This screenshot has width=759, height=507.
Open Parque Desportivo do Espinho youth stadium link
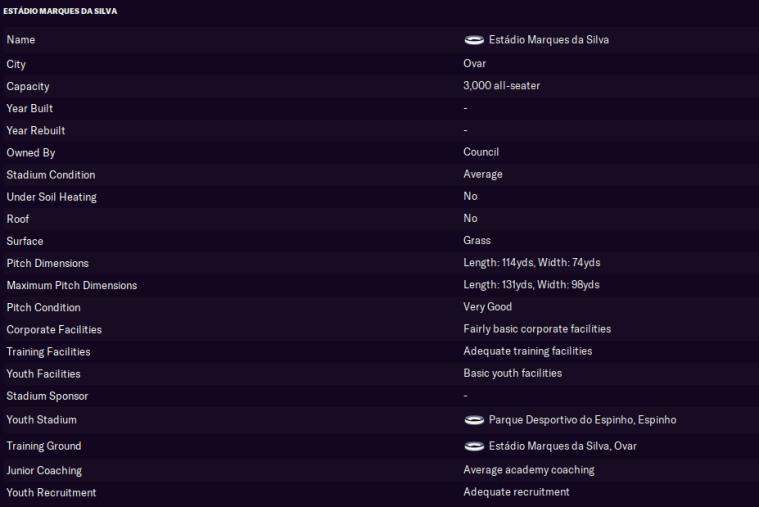[582, 420]
